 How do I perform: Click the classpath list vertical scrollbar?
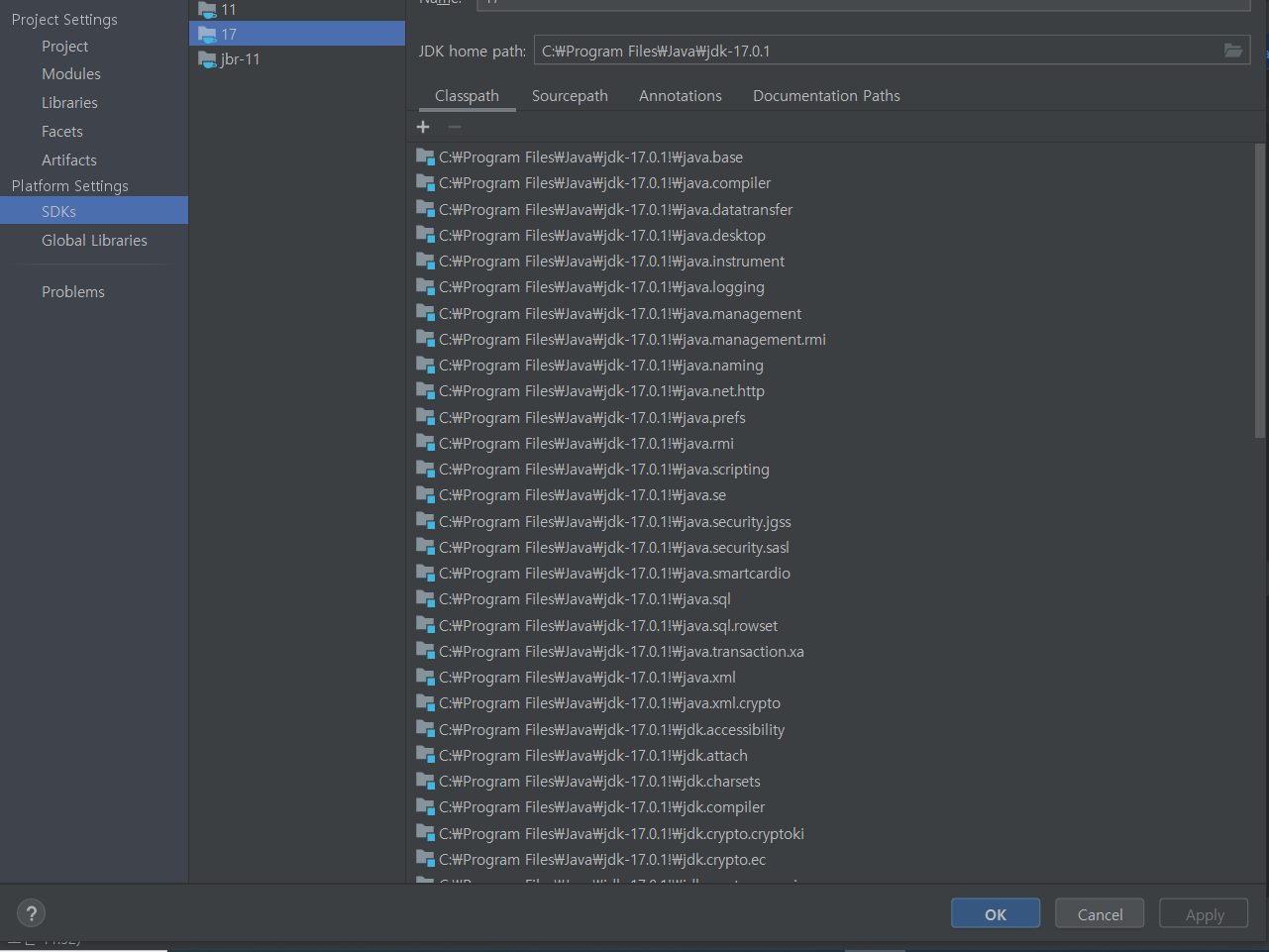tap(1260, 290)
